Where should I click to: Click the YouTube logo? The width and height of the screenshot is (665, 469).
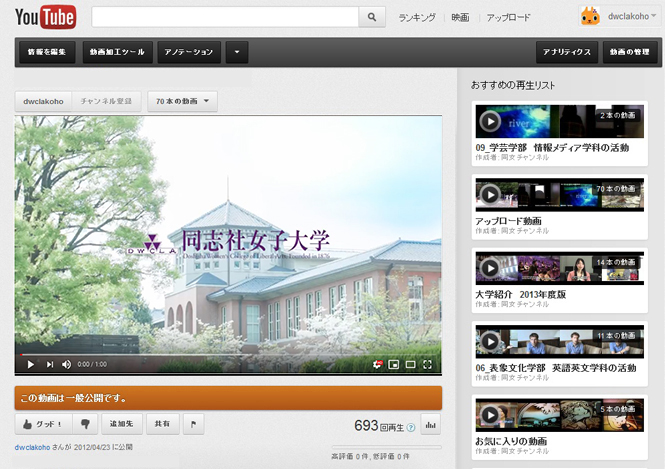[46, 17]
